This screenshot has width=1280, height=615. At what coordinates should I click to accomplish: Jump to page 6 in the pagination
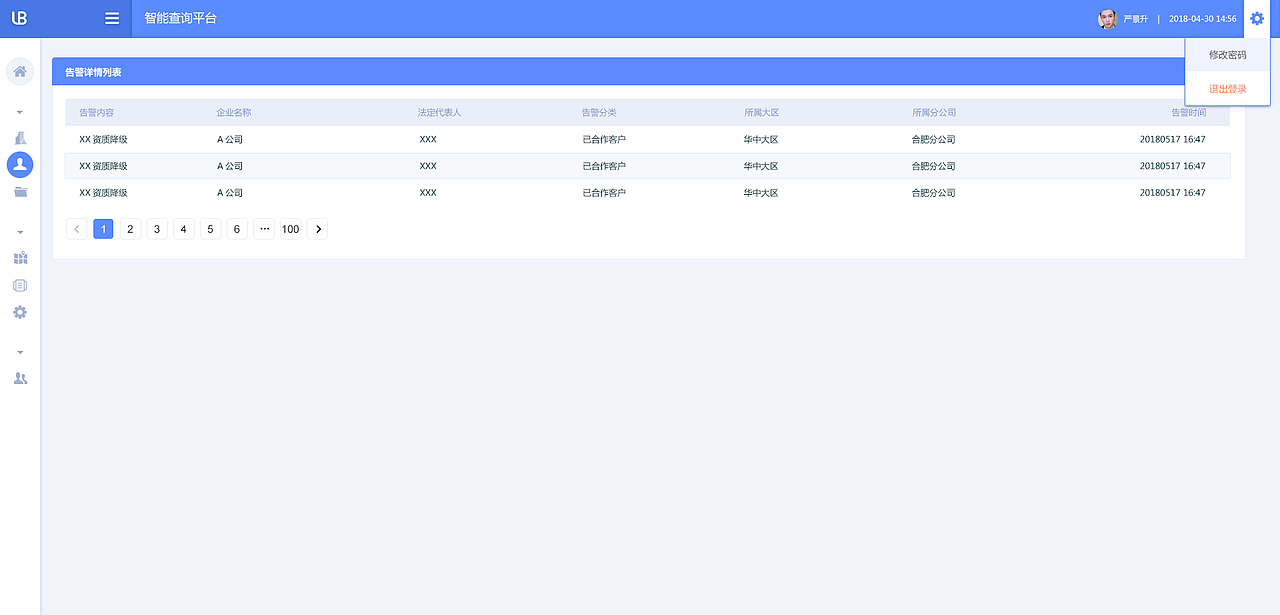click(237, 229)
